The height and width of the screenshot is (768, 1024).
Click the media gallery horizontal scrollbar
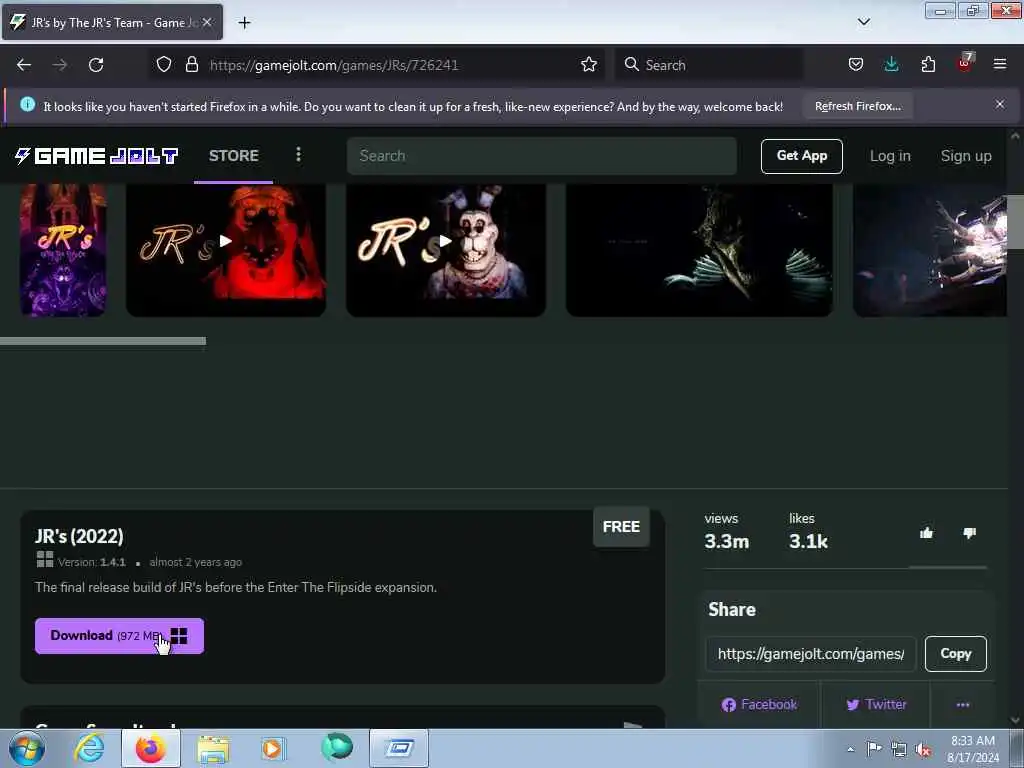tap(103, 341)
